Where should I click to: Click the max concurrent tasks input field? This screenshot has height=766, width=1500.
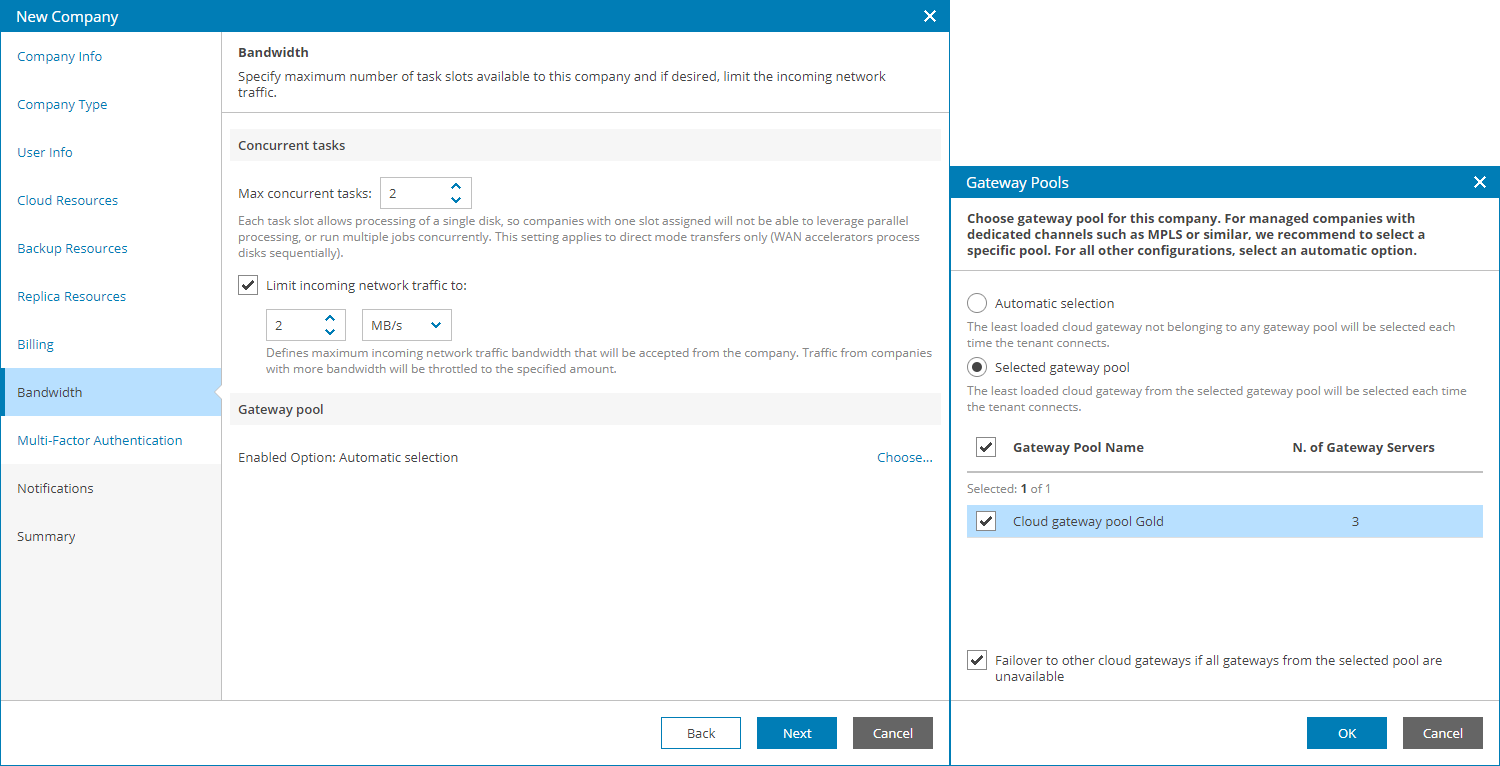tap(412, 193)
